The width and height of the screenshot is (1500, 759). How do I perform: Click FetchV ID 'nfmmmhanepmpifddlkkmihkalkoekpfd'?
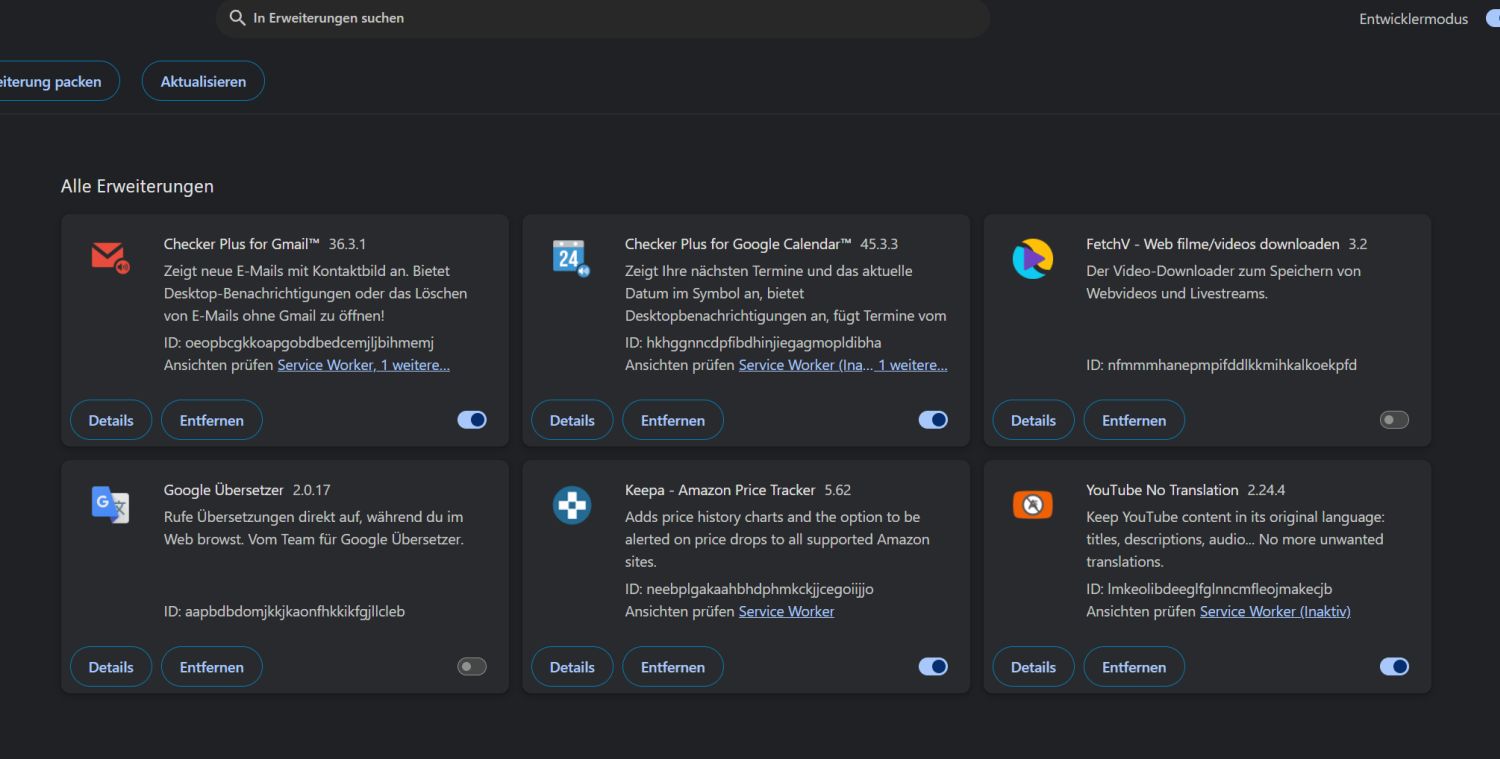tap(1232, 365)
